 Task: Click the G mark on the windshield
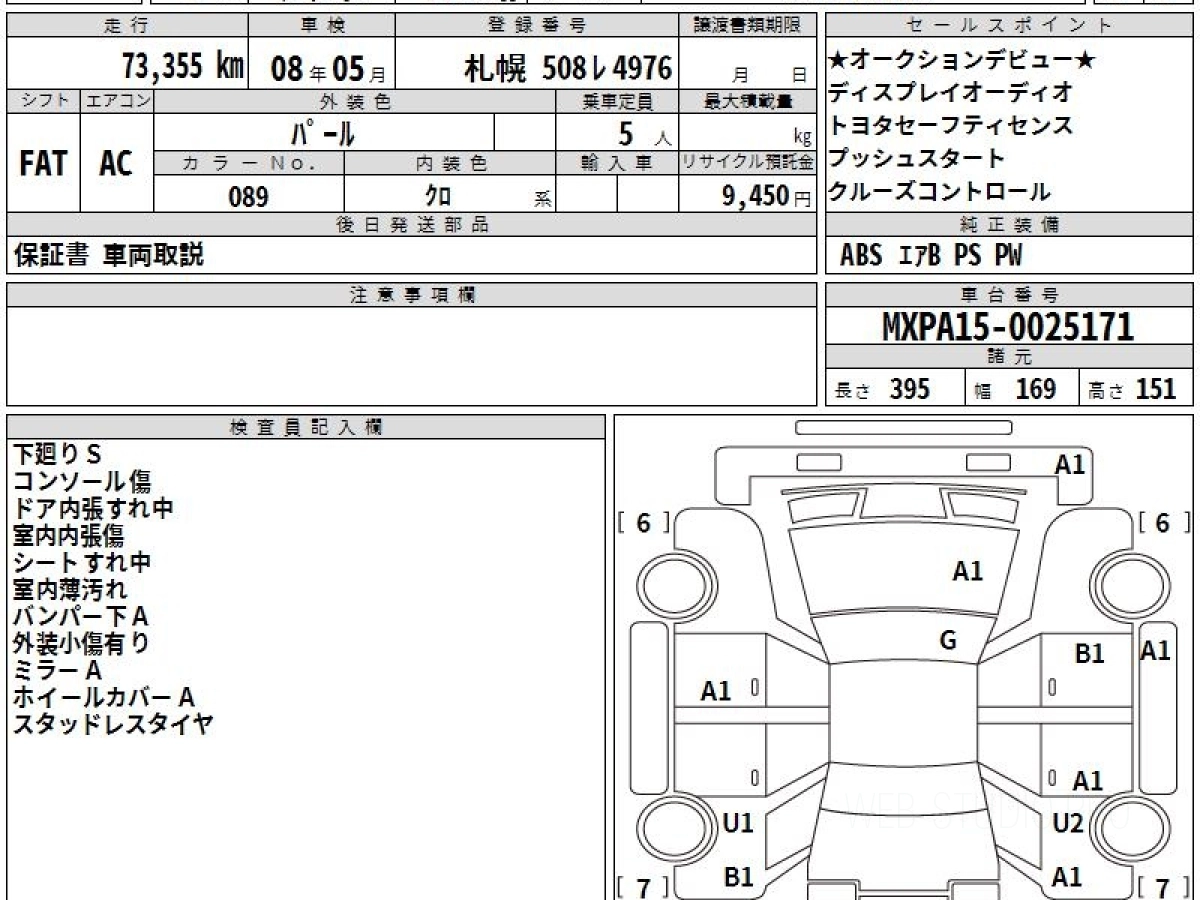click(948, 642)
